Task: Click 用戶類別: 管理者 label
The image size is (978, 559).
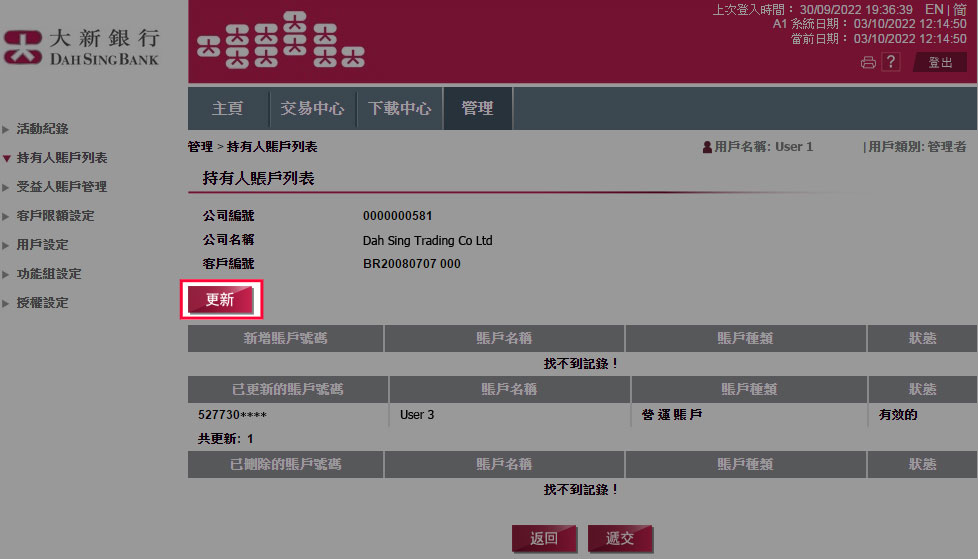Action: (x=917, y=147)
